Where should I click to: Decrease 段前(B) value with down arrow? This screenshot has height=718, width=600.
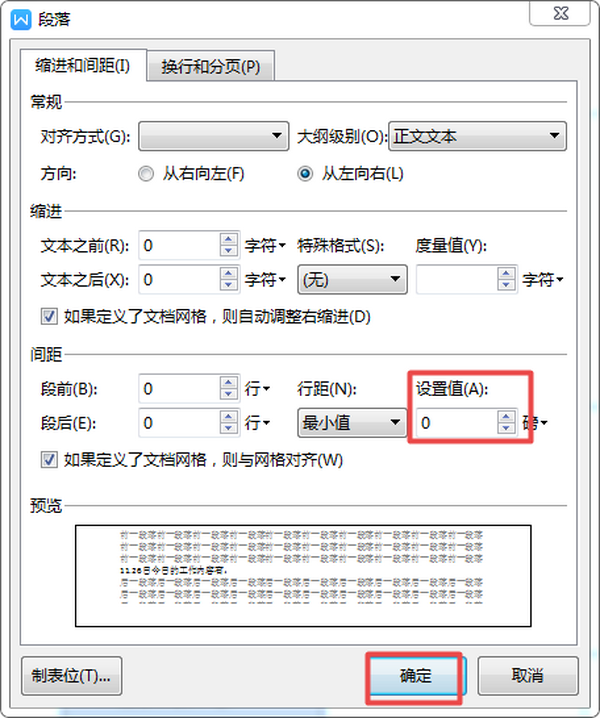point(229,395)
